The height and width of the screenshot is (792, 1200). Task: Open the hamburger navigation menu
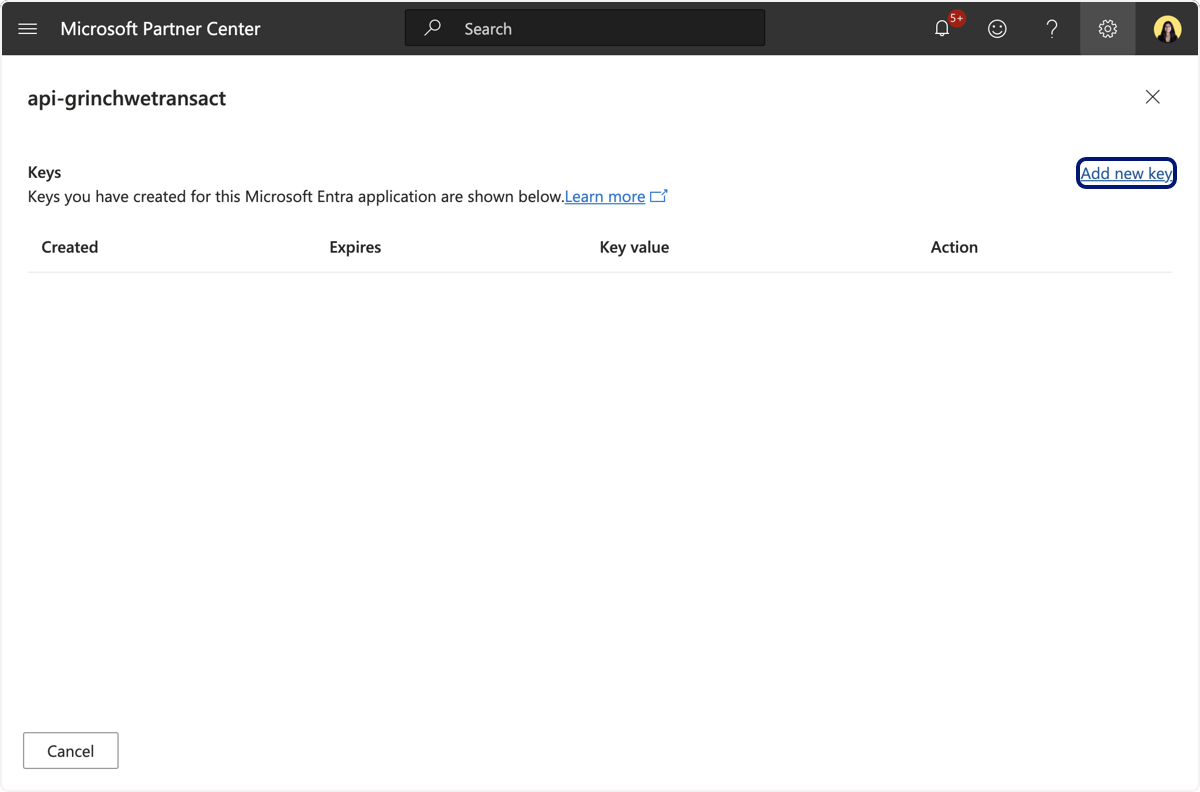(28, 29)
